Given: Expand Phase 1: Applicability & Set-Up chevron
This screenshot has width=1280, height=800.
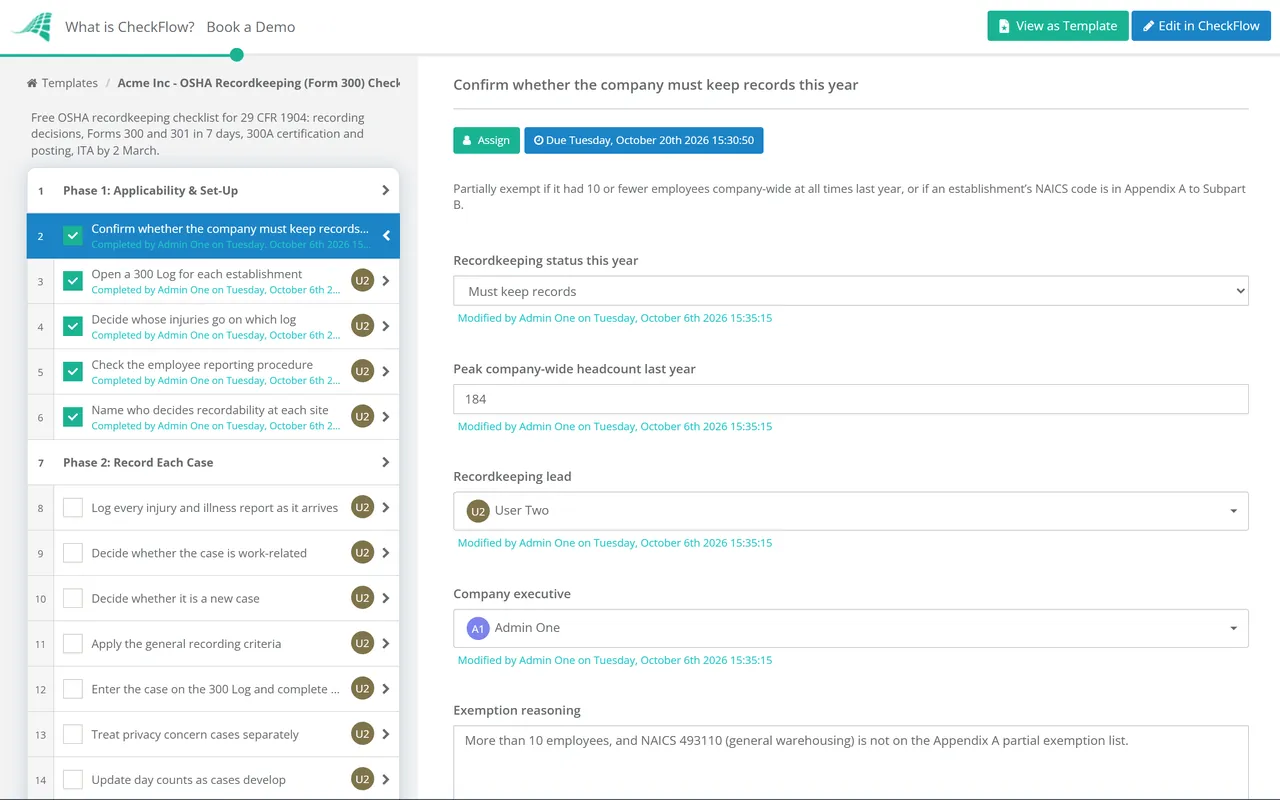Looking at the screenshot, I should (x=386, y=190).
